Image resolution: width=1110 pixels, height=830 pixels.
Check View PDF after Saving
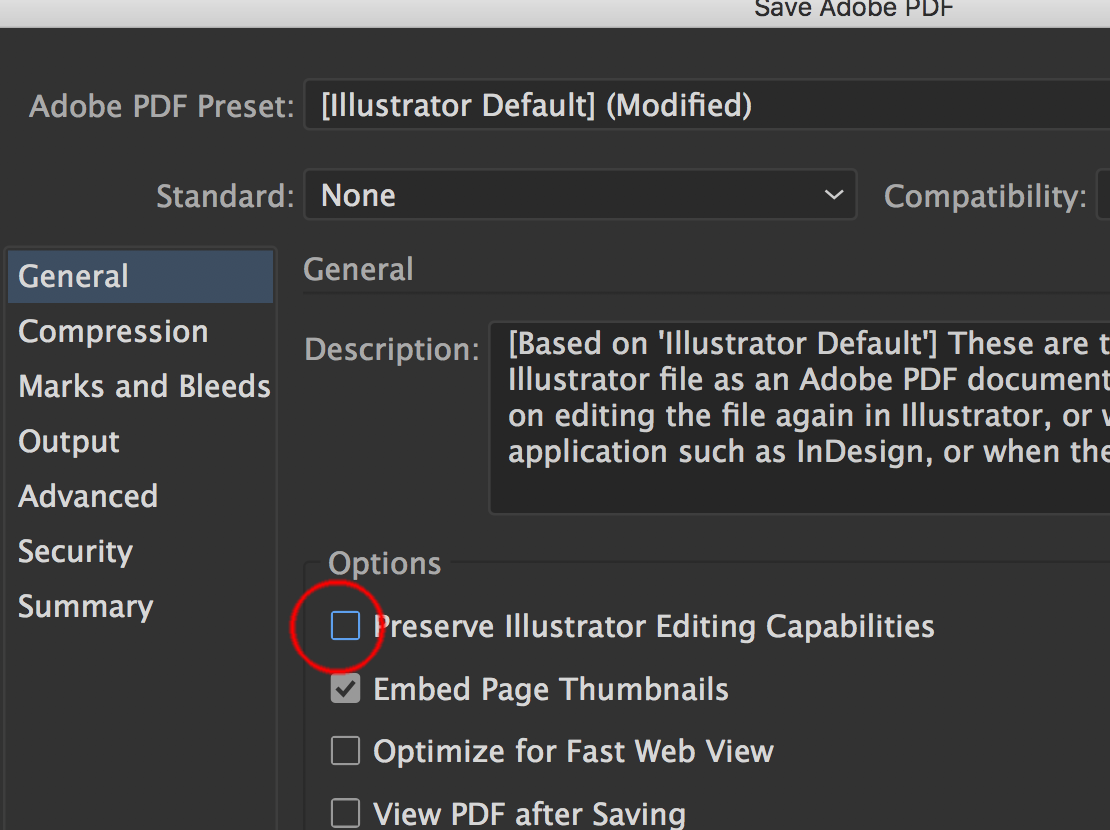(345, 813)
